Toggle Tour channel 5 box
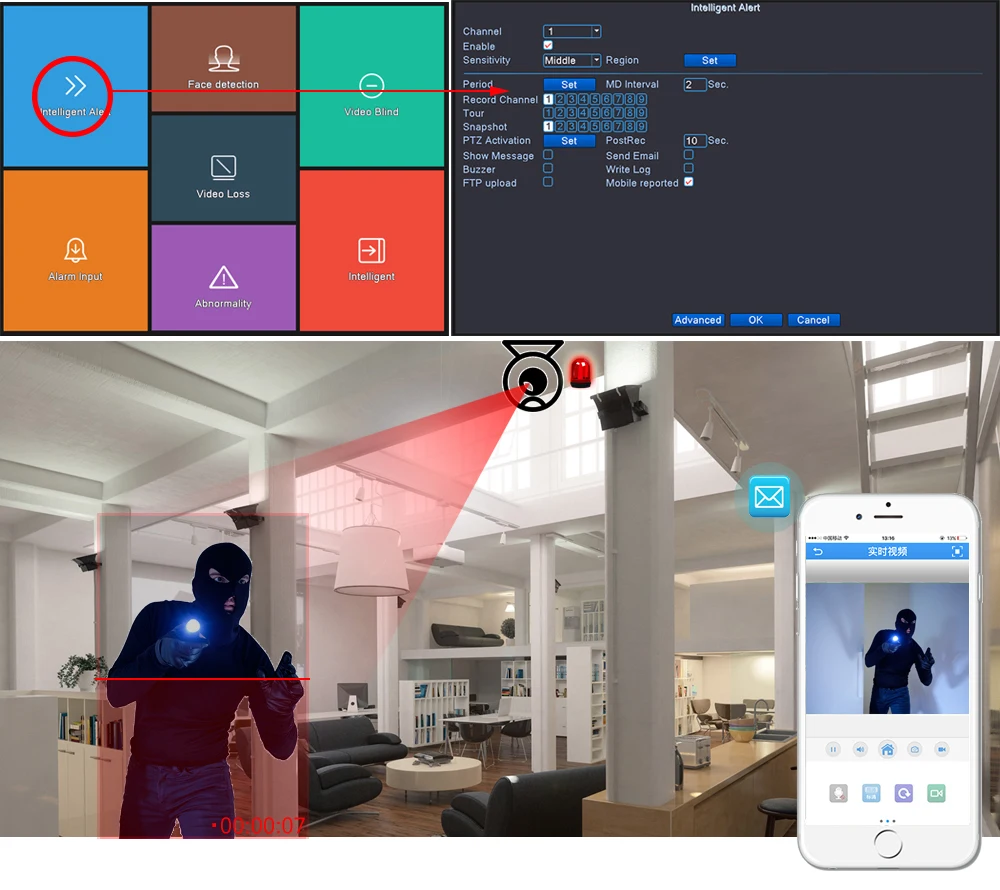Image resolution: width=1000 pixels, height=890 pixels. click(x=595, y=112)
